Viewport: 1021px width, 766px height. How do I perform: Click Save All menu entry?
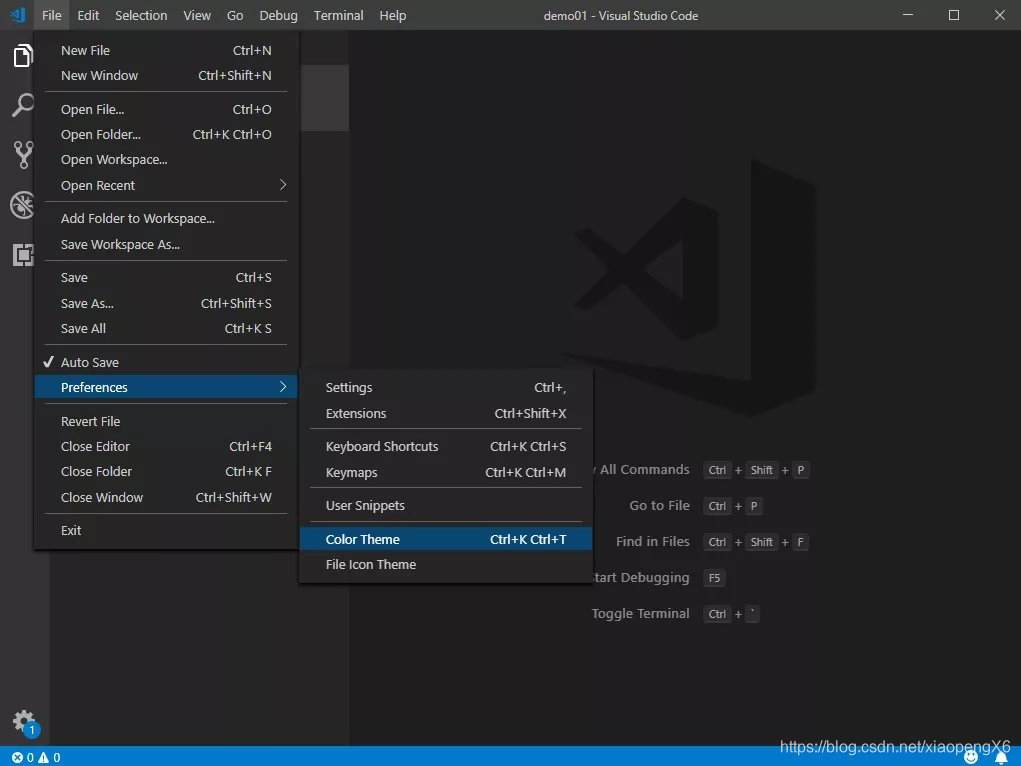pos(166,329)
